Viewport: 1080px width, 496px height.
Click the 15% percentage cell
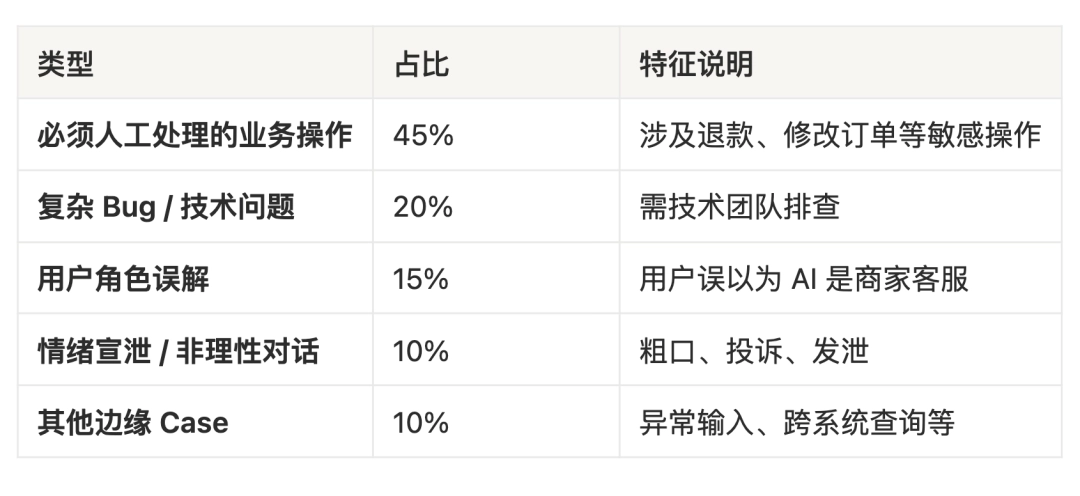[421, 279]
